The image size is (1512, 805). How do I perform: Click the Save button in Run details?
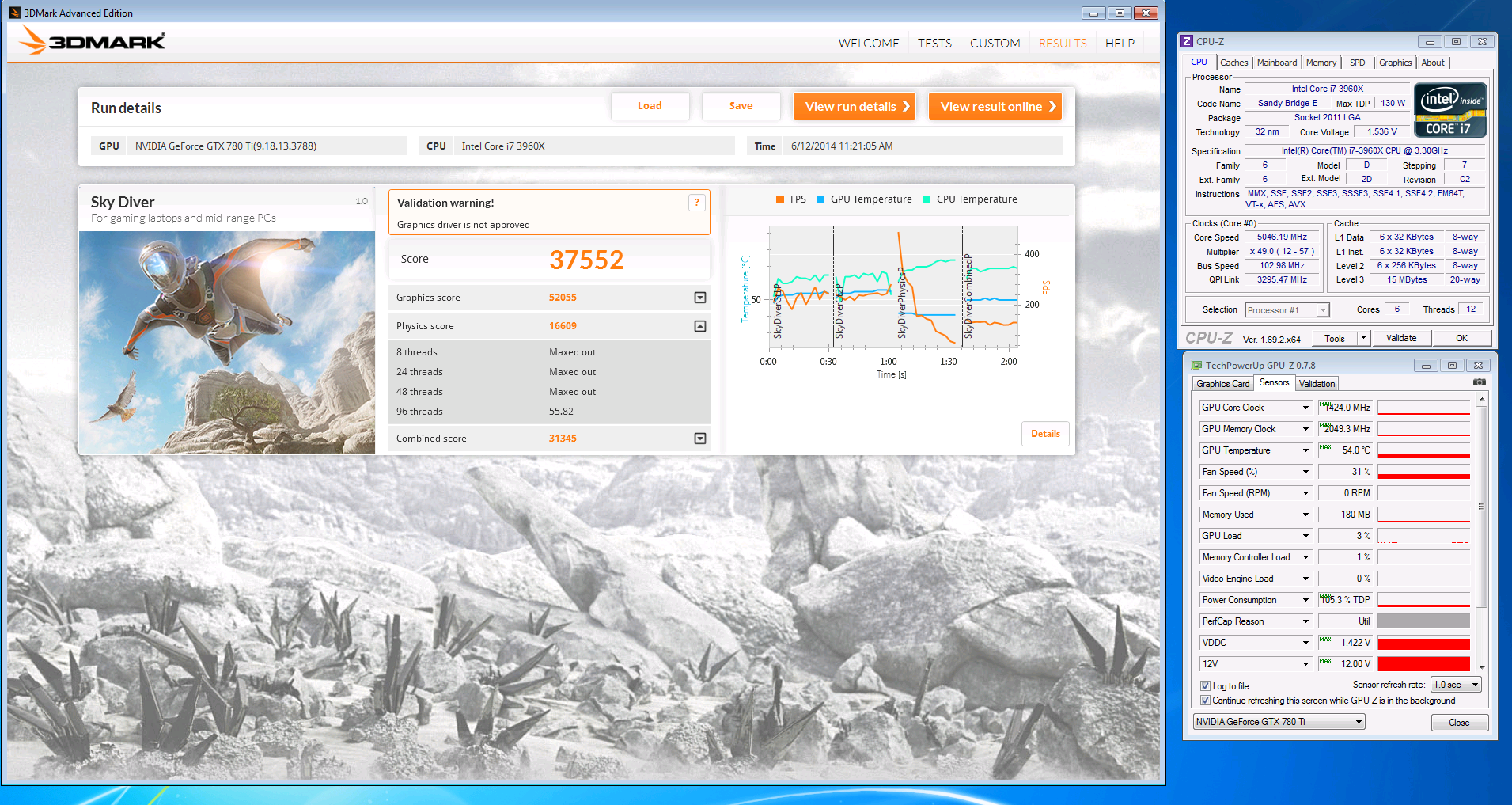[741, 106]
